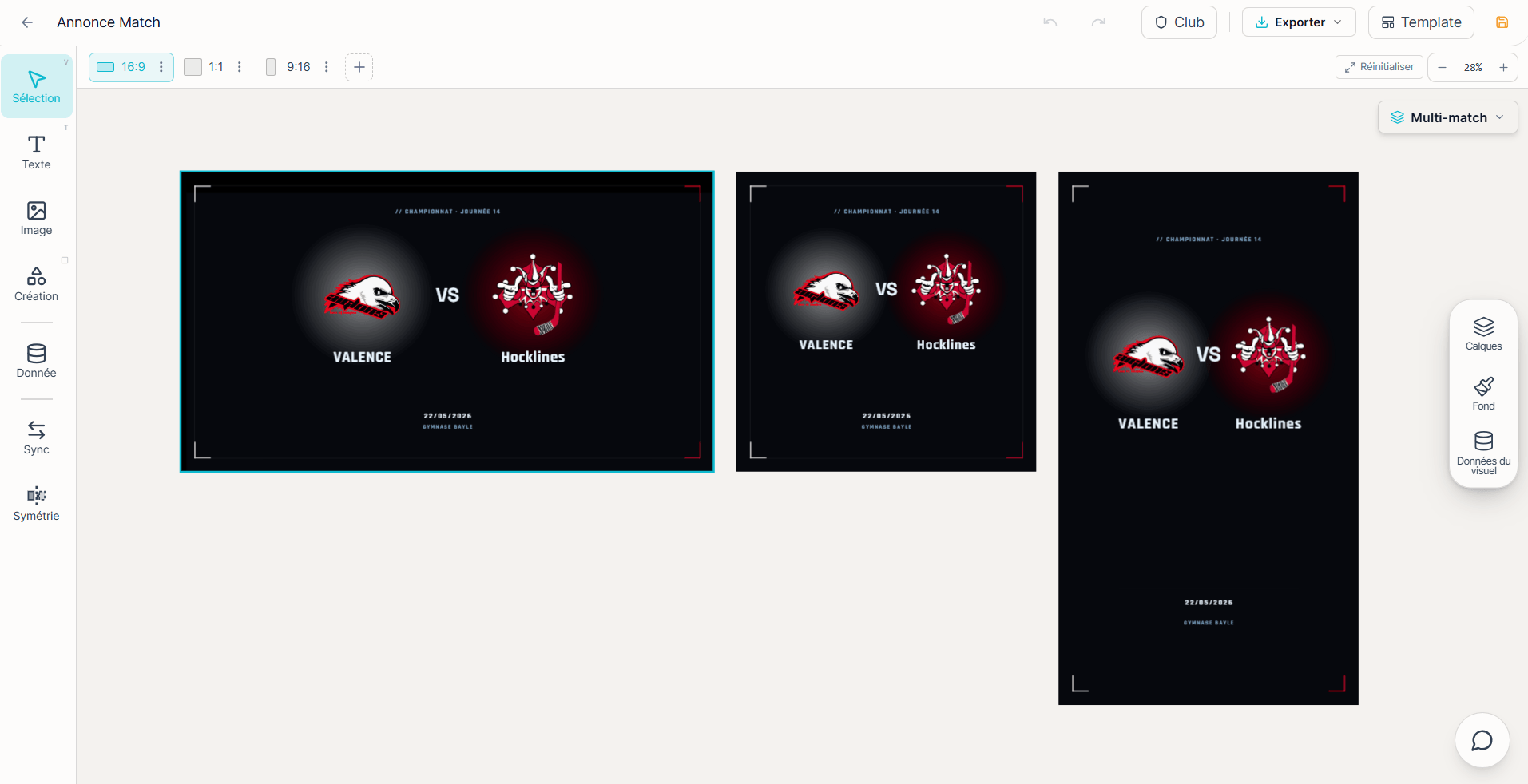Select Championnat Journée 14 header in 16:9 canvas
The width and height of the screenshot is (1528, 784).
(447, 212)
